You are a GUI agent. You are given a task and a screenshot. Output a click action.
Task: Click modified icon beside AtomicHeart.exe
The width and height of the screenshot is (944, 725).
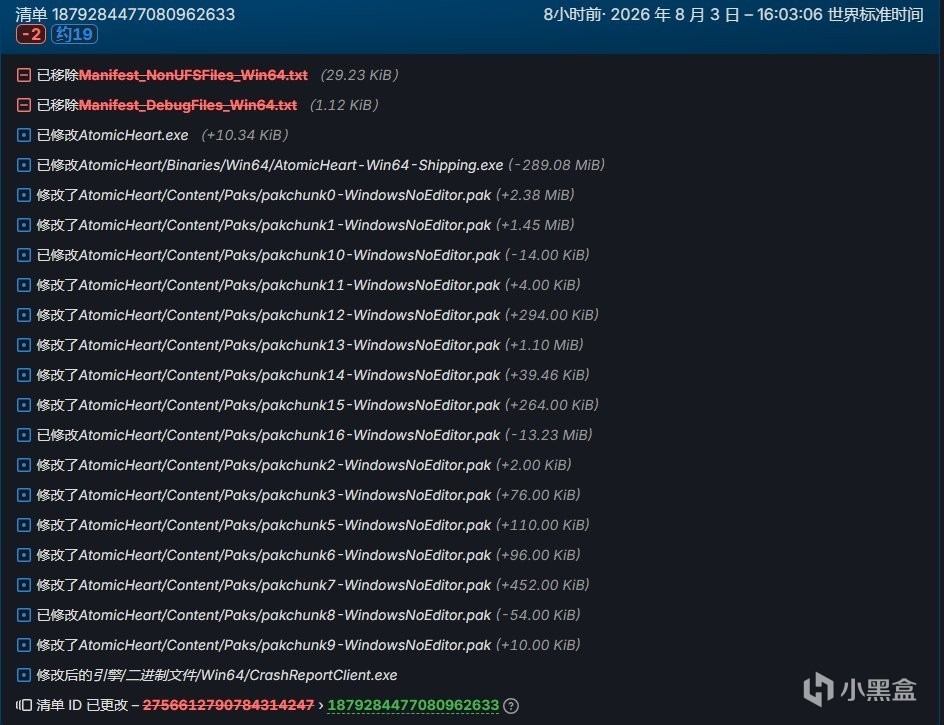[x=24, y=135]
